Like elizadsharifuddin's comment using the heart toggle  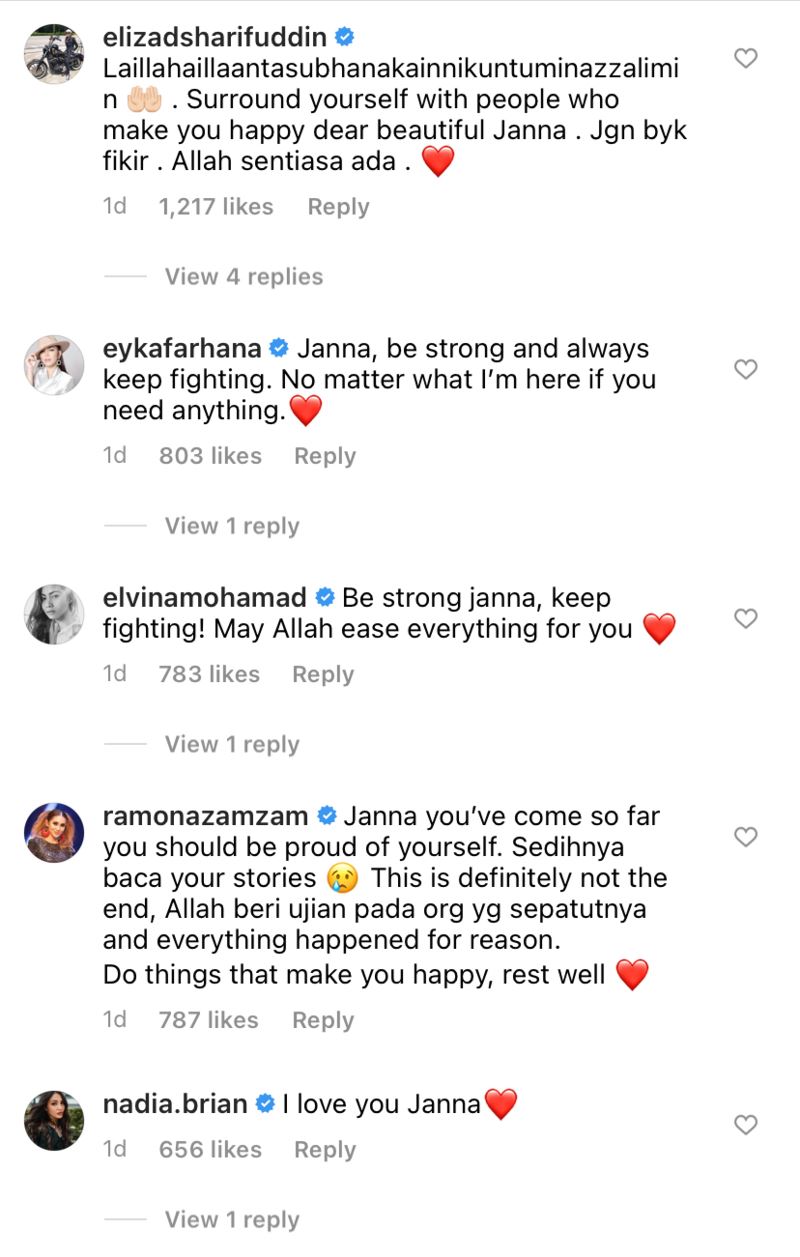745,58
